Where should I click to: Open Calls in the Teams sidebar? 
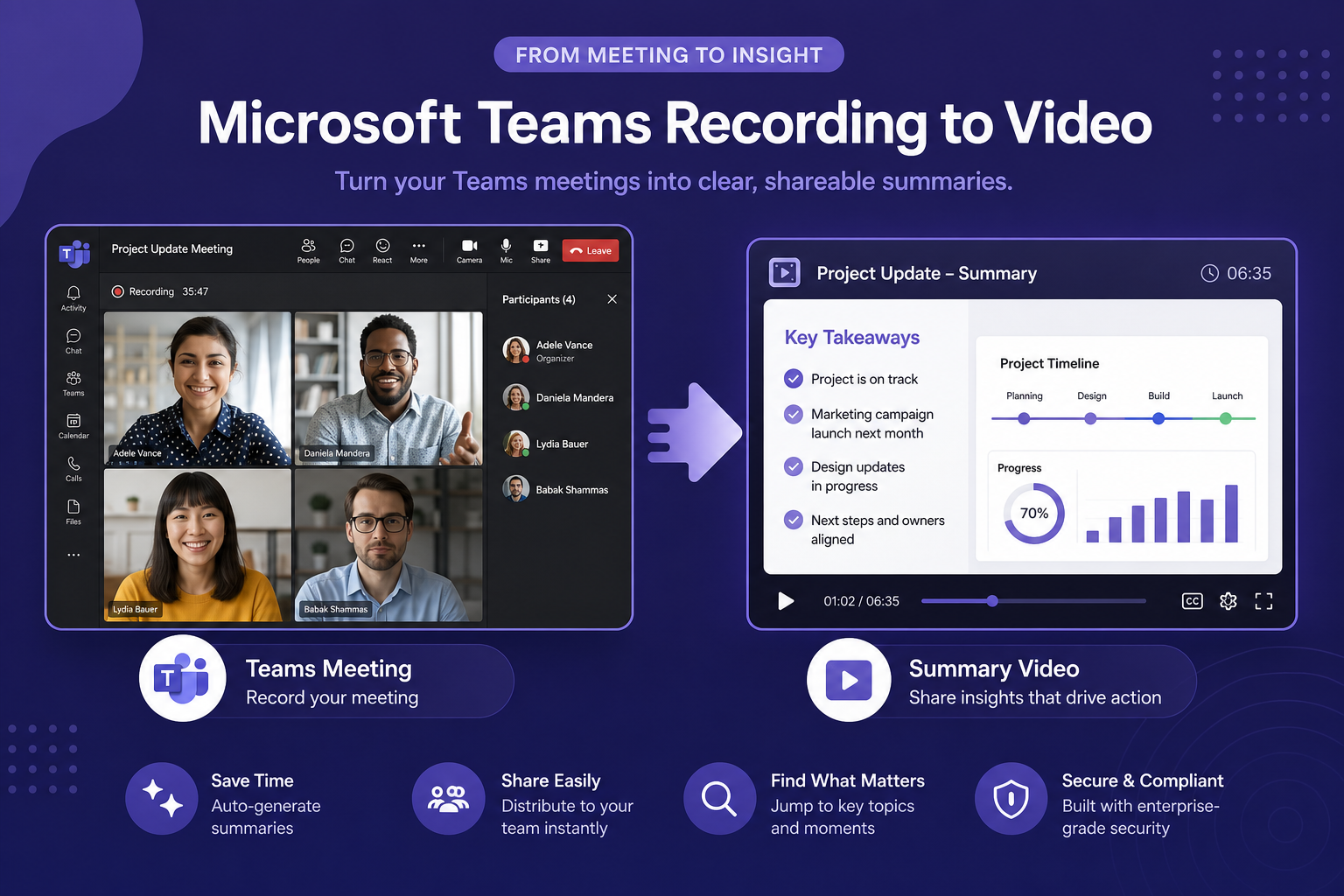pyautogui.click(x=73, y=469)
